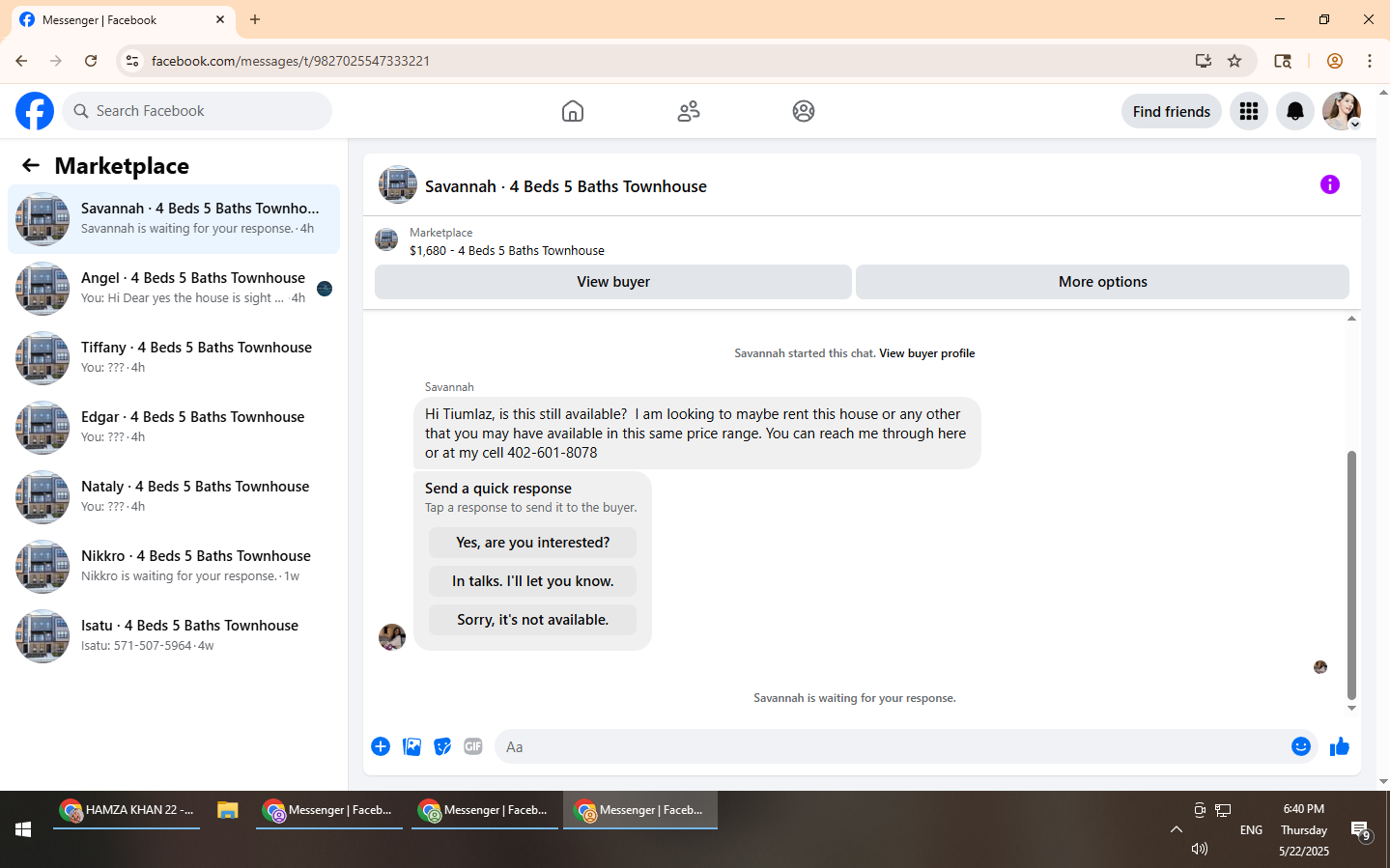Image resolution: width=1390 pixels, height=868 pixels.
Task: Click the $1,680 - 4 Beds 5 Baths Townhouse listing title
Action: (x=507, y=250)
